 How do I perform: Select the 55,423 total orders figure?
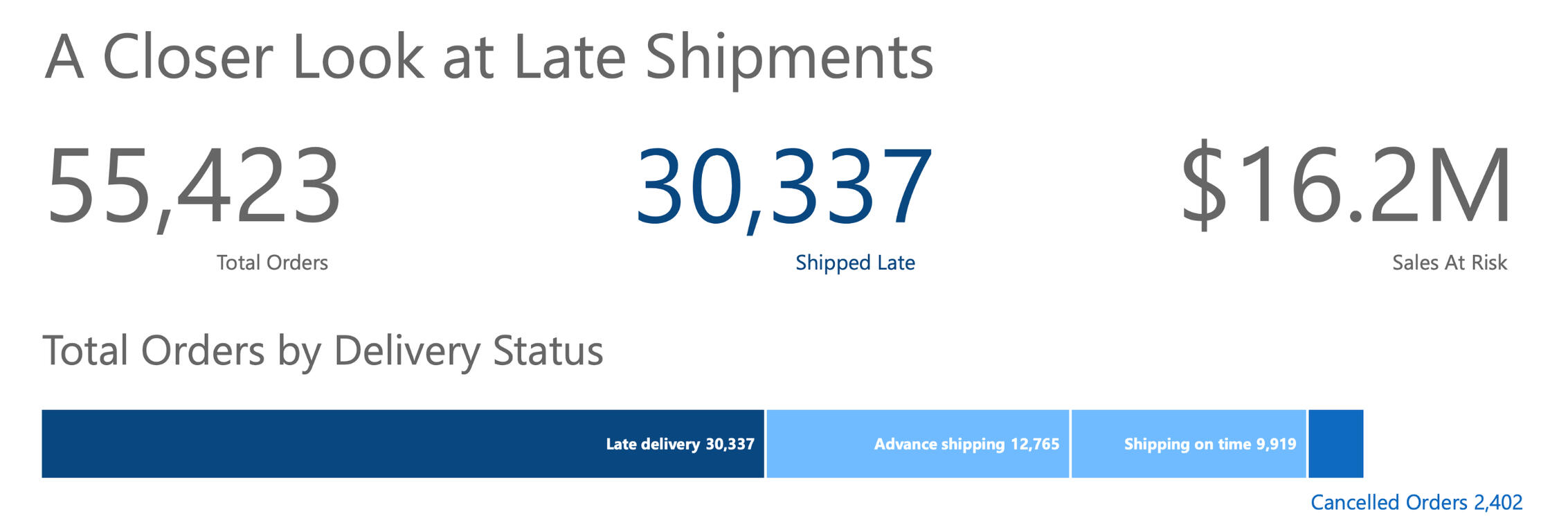pos(193,186)
